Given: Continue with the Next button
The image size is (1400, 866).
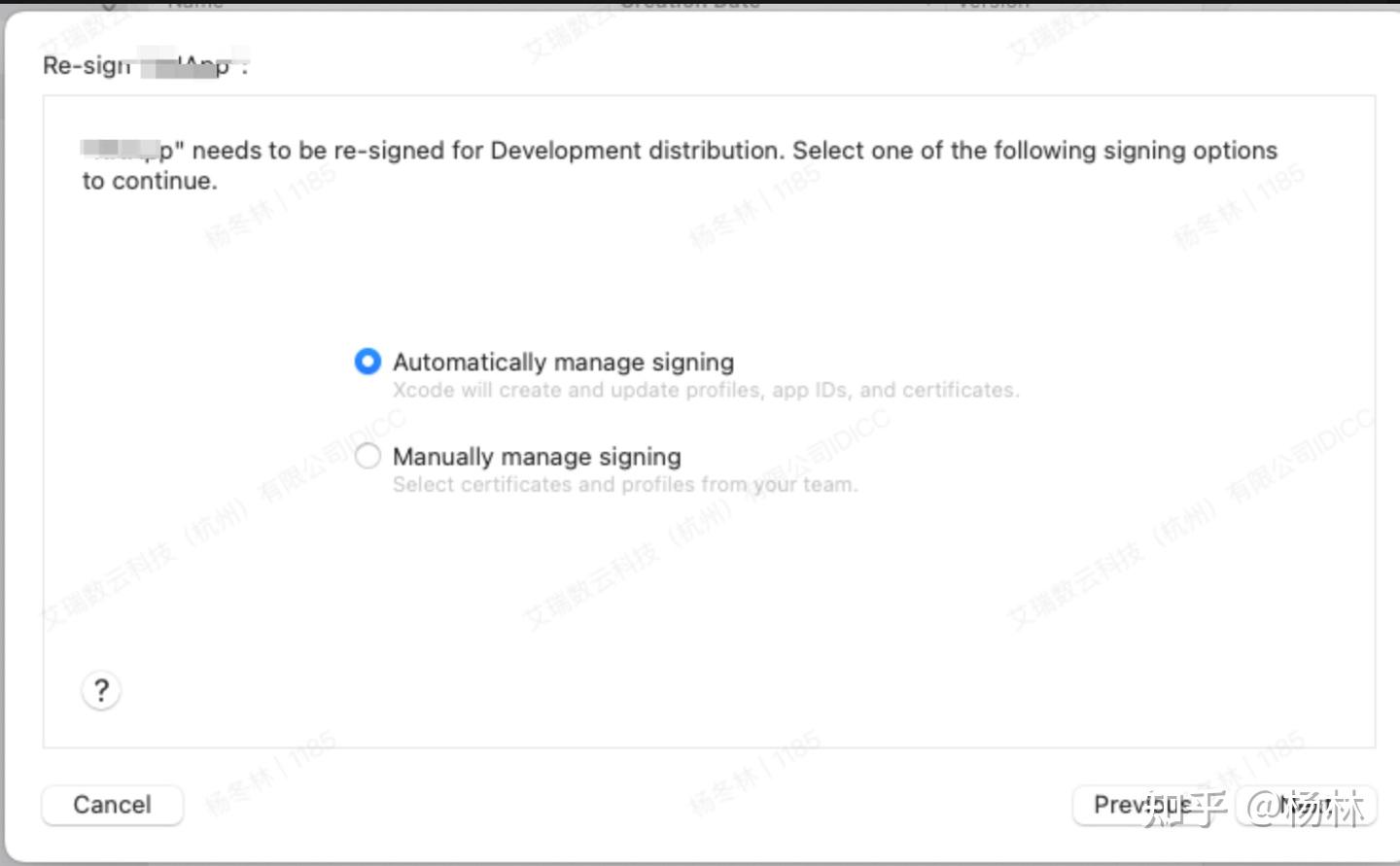Looking at the screenshot, I should [x=1308, y=805].
